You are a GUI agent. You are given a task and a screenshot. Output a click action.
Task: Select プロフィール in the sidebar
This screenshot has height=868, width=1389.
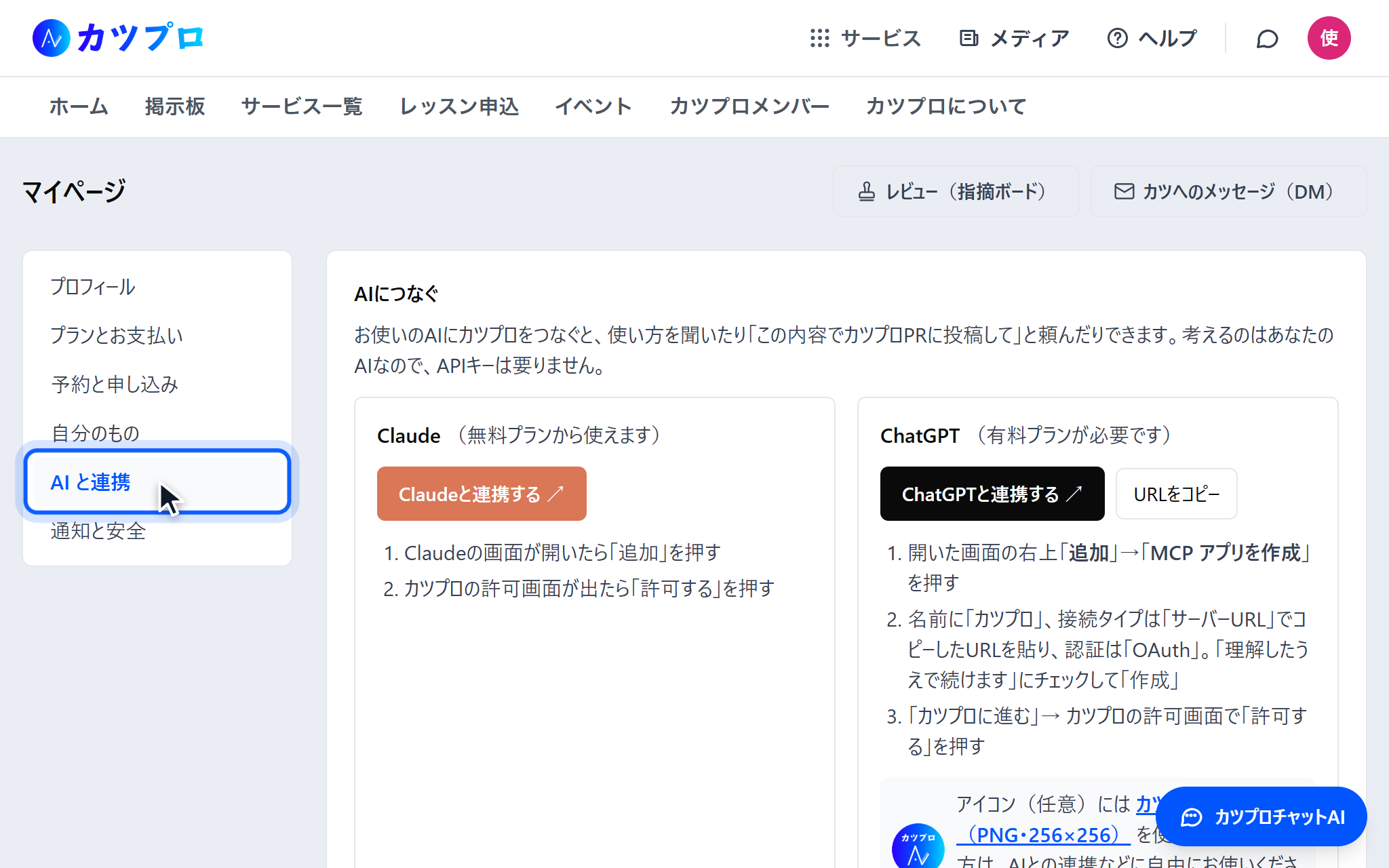point(157,287)
